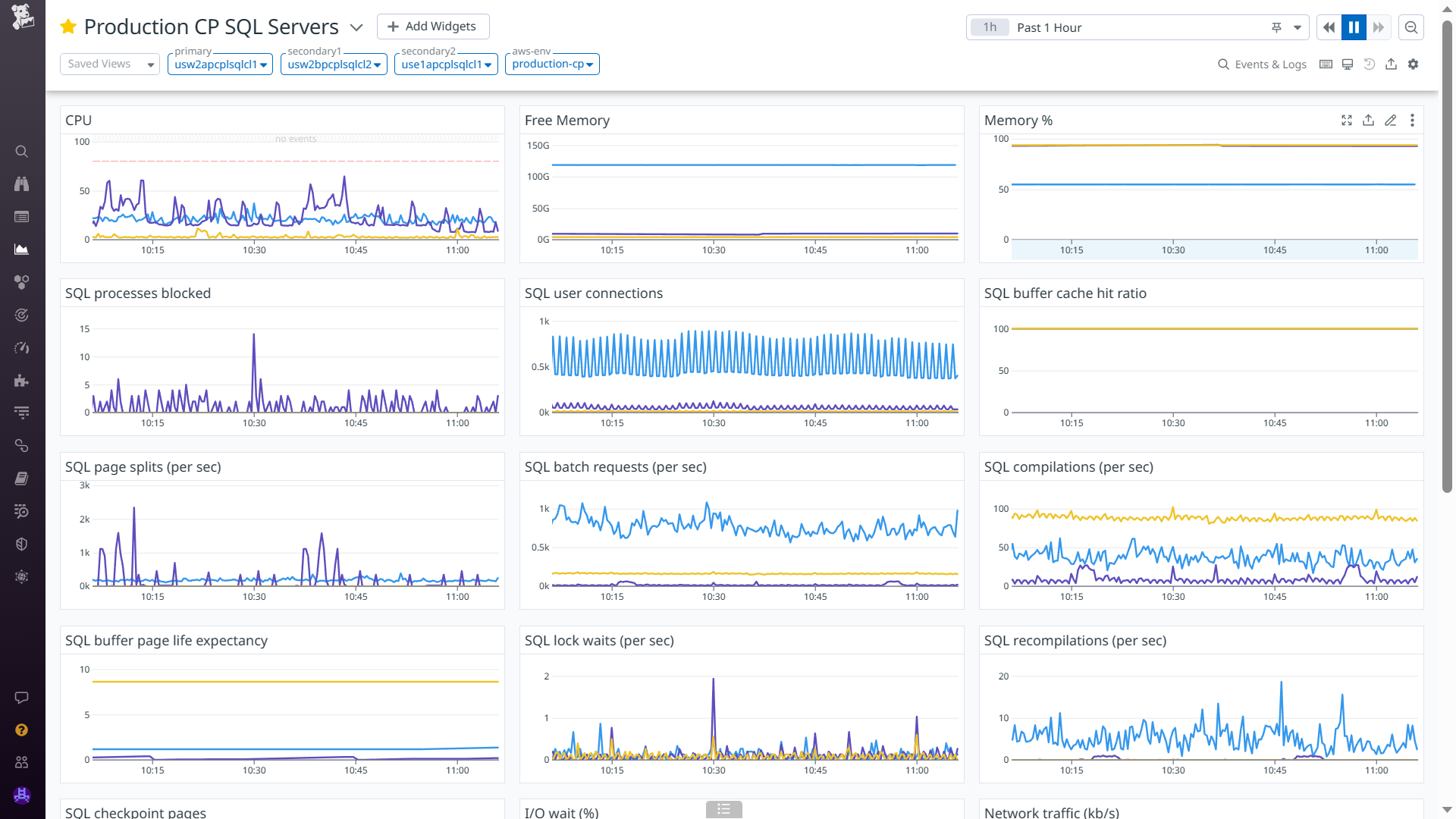This screenshot has height=819, width=1456.
Task: Click the Add Widgets button
Action: 433,27
